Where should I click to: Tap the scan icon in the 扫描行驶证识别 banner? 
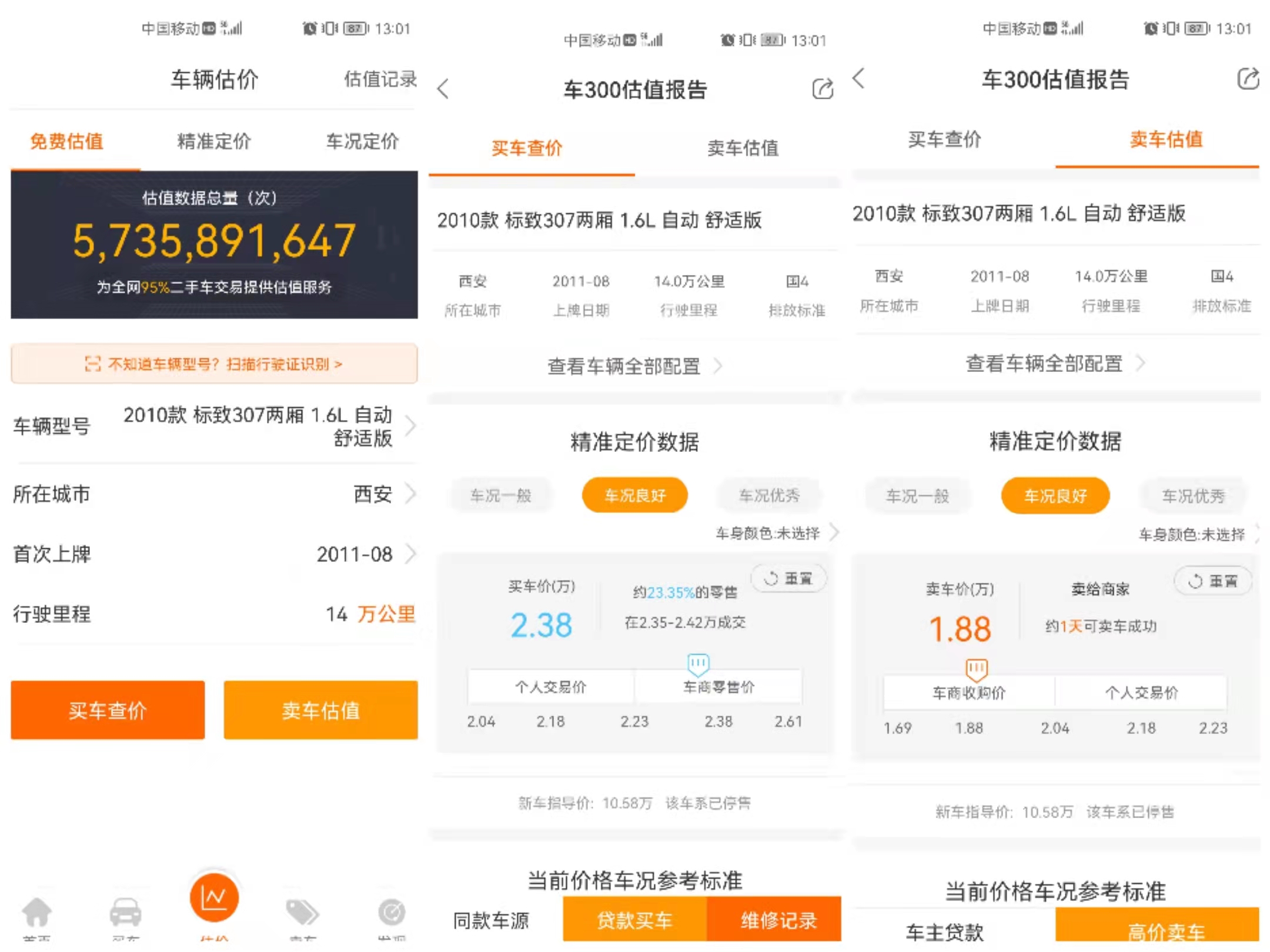click(x=93, y=364)
